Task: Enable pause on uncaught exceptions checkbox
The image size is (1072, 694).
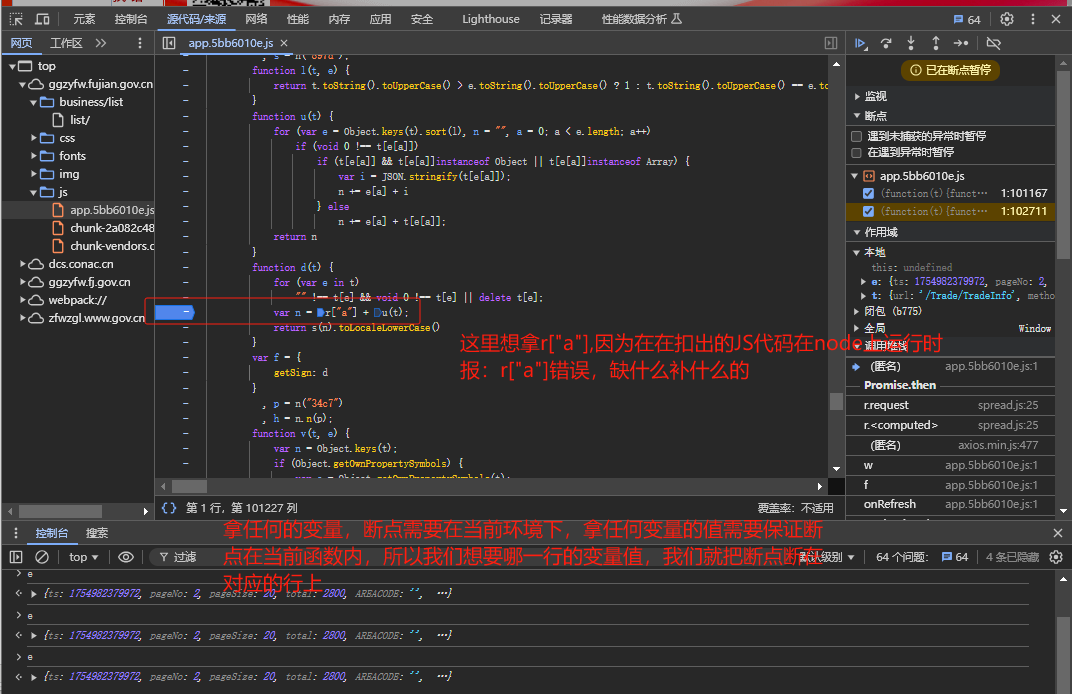Action: 856,136
